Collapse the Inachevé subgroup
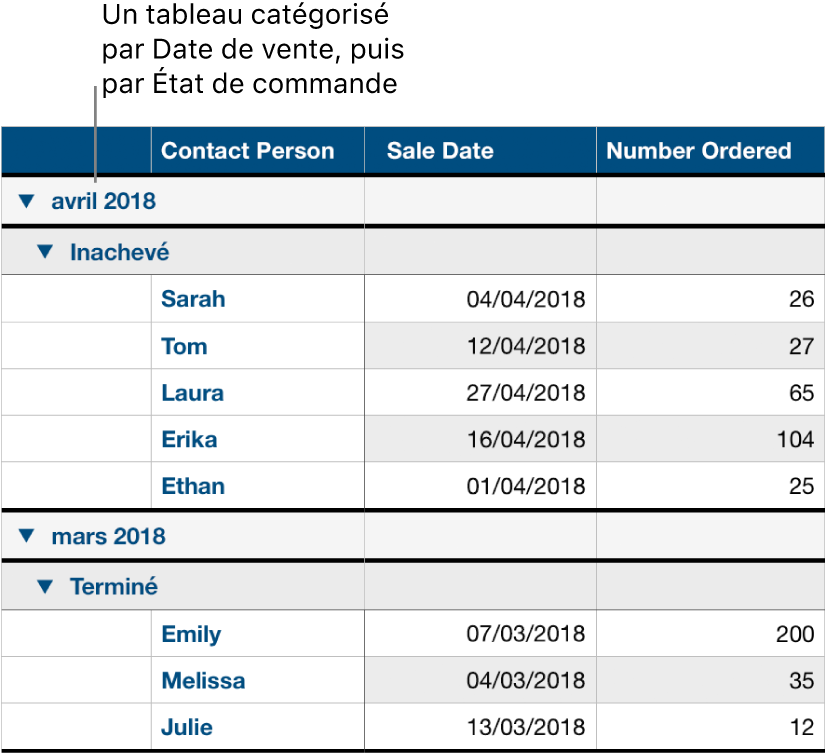The width and height of the screenshot is (827, 753). click(44, 251)
